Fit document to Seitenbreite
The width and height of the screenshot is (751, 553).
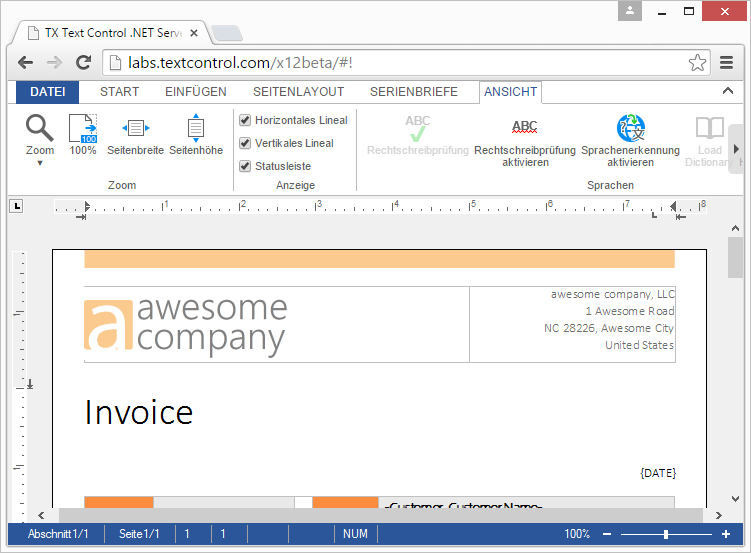point(135,128)
